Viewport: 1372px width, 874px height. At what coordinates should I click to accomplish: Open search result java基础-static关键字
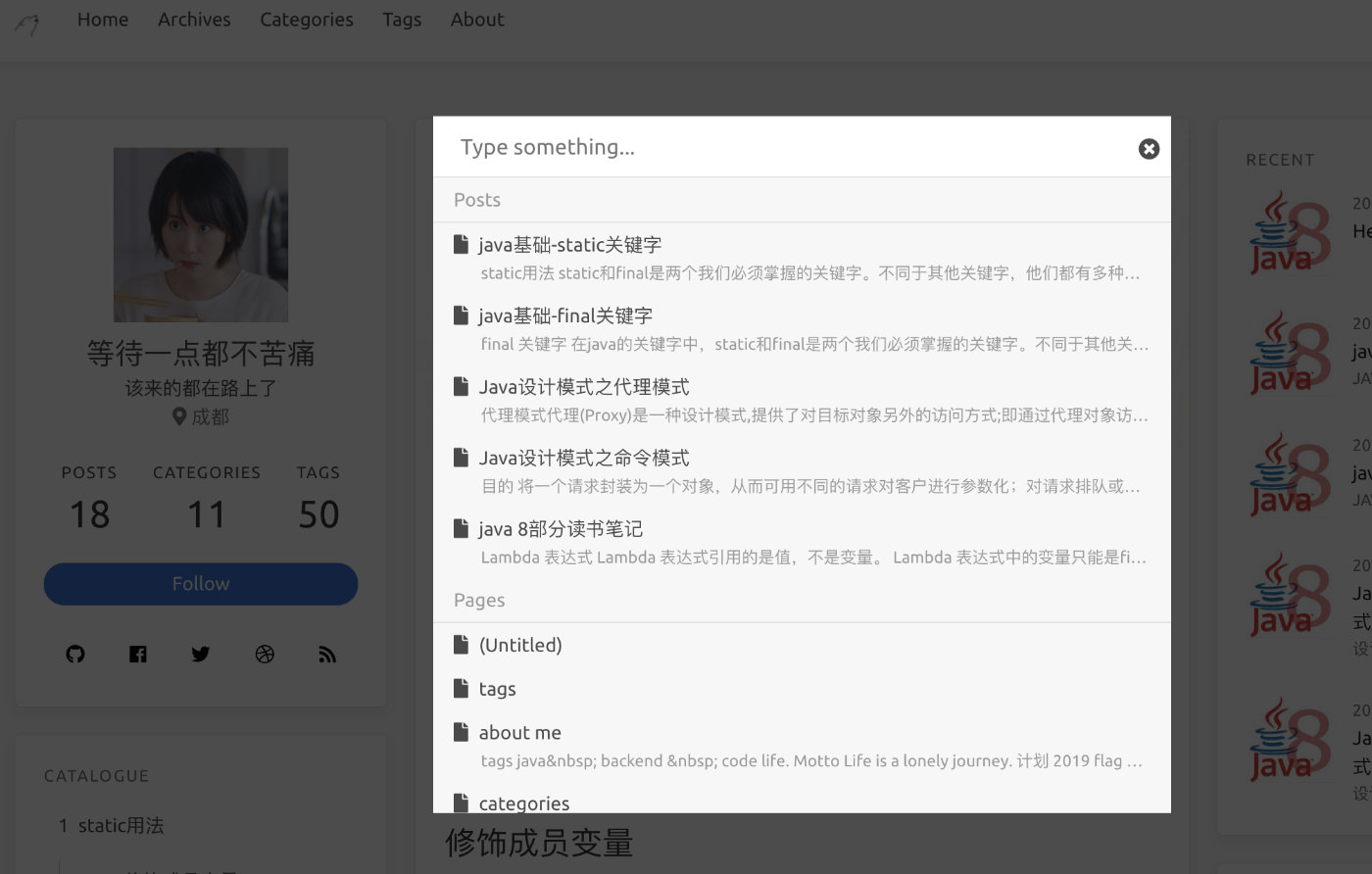pos(569,245)
